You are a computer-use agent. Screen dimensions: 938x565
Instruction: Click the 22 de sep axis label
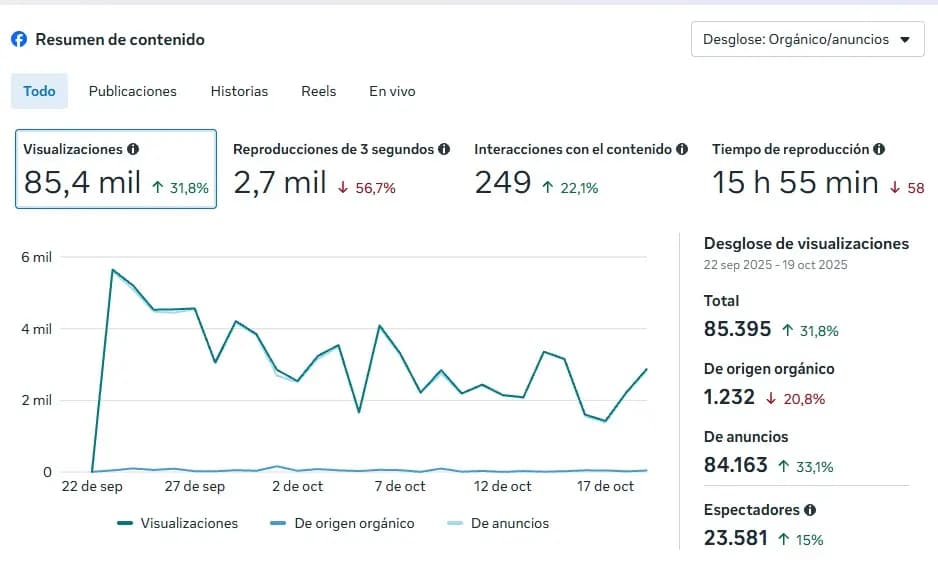pyautogui.click(x=92, y=487)
